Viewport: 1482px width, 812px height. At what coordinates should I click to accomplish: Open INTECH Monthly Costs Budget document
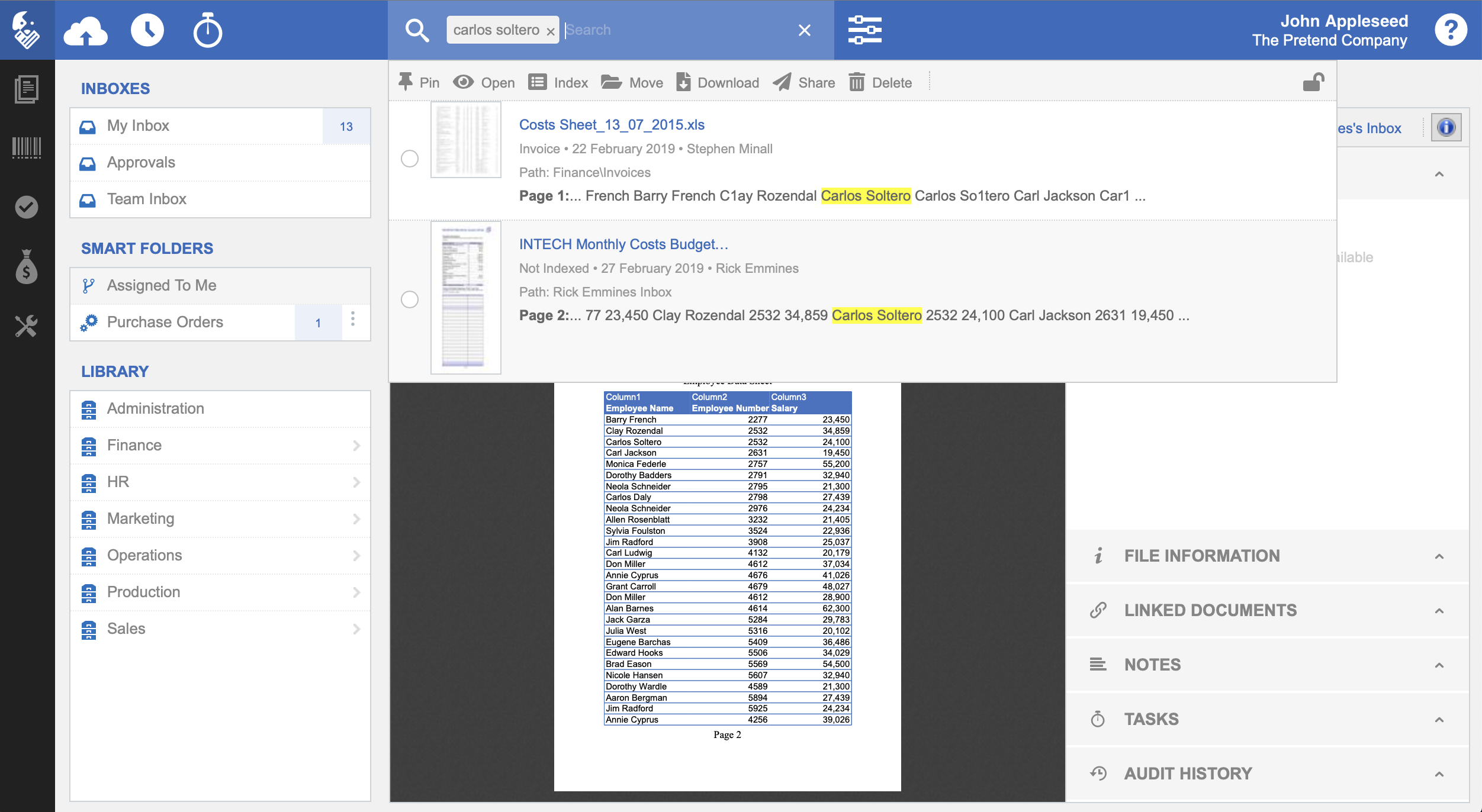(x=623, y=244)
